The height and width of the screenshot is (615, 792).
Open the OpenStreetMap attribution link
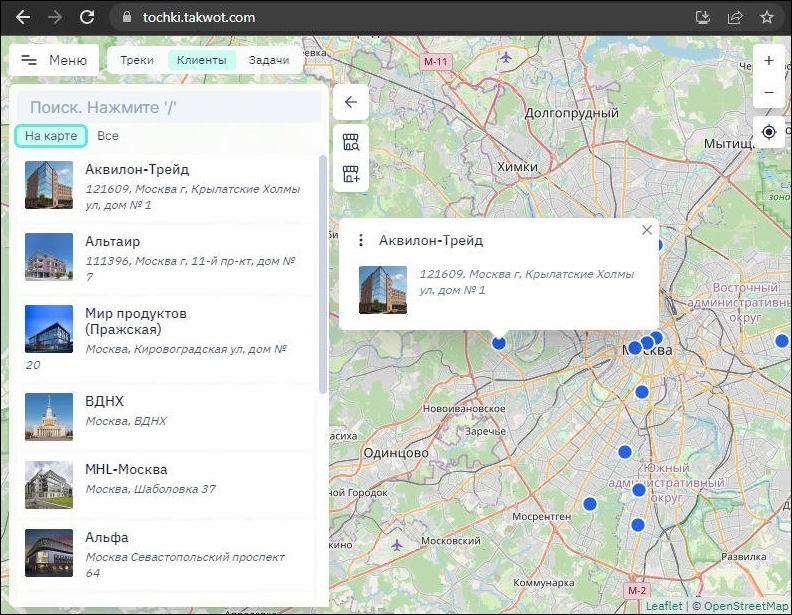[x=746, y=606]
